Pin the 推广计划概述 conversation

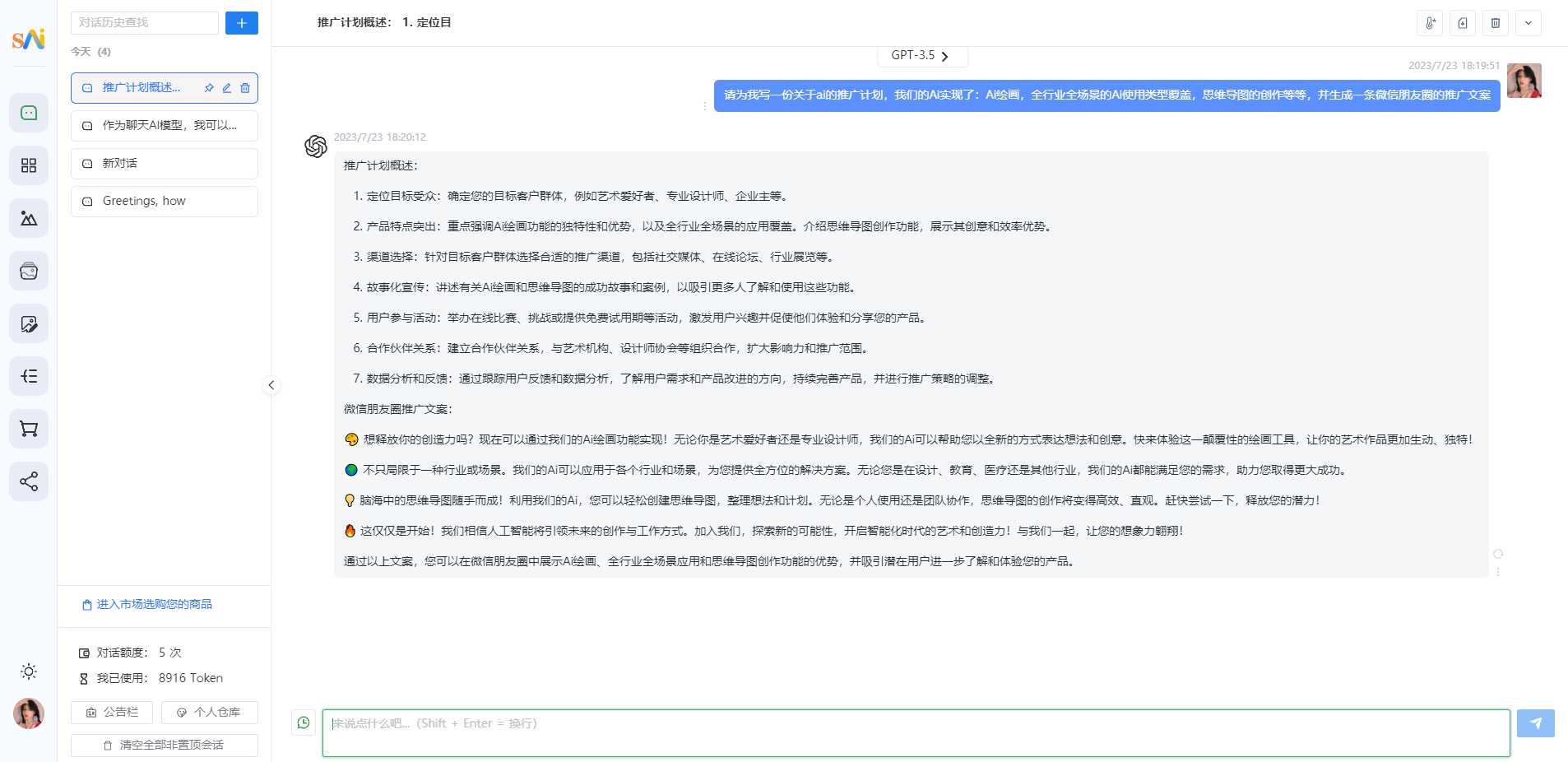click(x=209, y=88)
